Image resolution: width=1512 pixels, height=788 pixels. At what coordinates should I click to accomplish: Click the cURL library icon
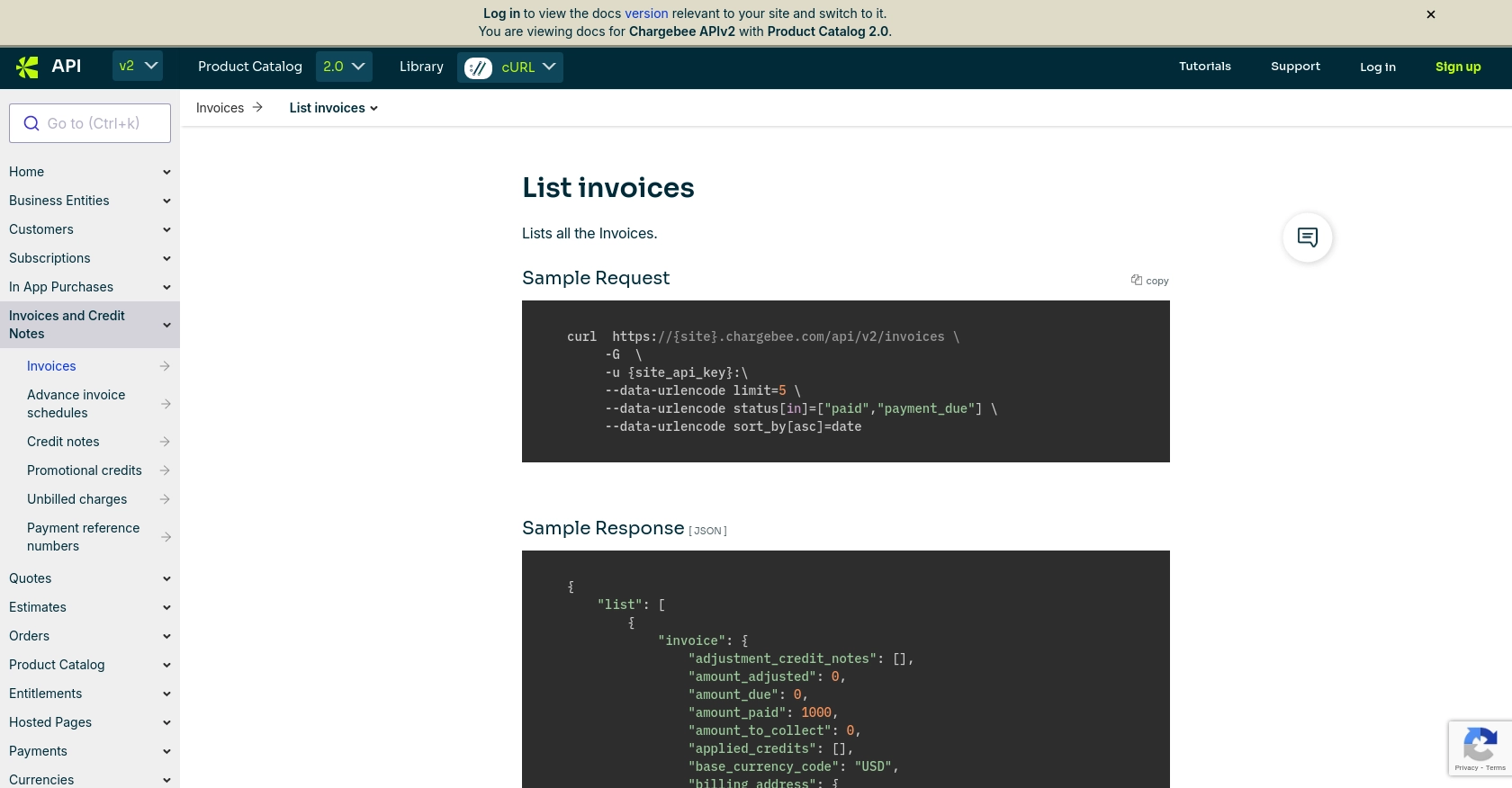point(478,67)
